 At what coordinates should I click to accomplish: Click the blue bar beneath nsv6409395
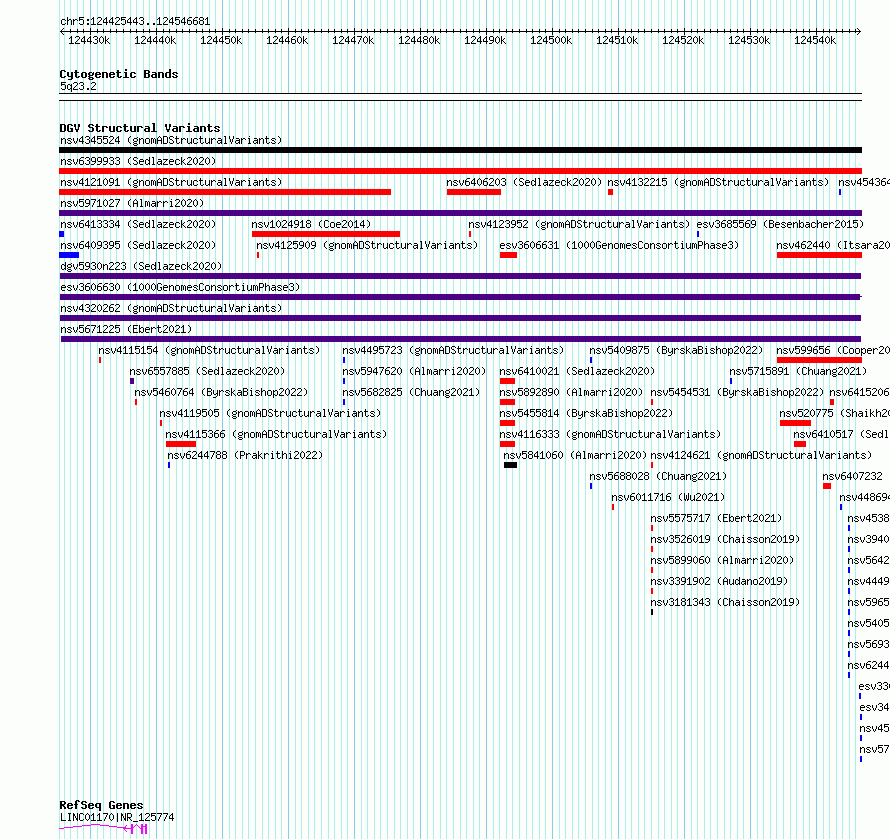(69, 255)
